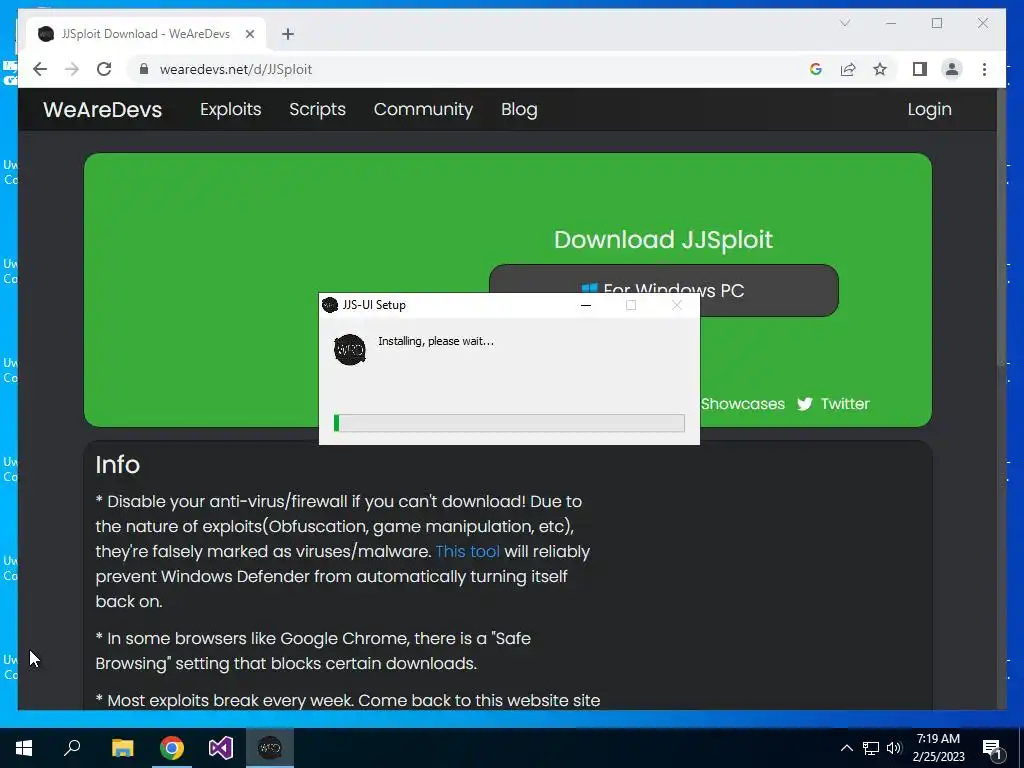Go to WeAreDevs home logo
The height and width of the screenshot is (768, 1024).
(x=103, y=109)
